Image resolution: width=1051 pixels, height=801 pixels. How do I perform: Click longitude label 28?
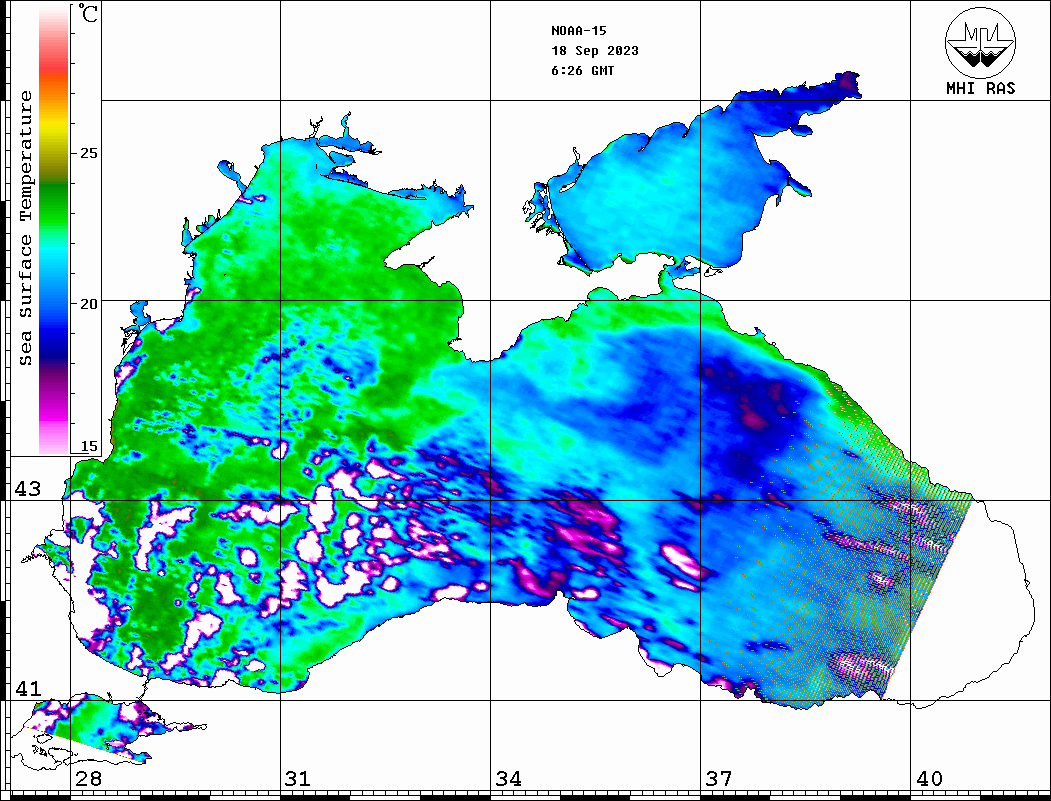[x=88, y=778]
